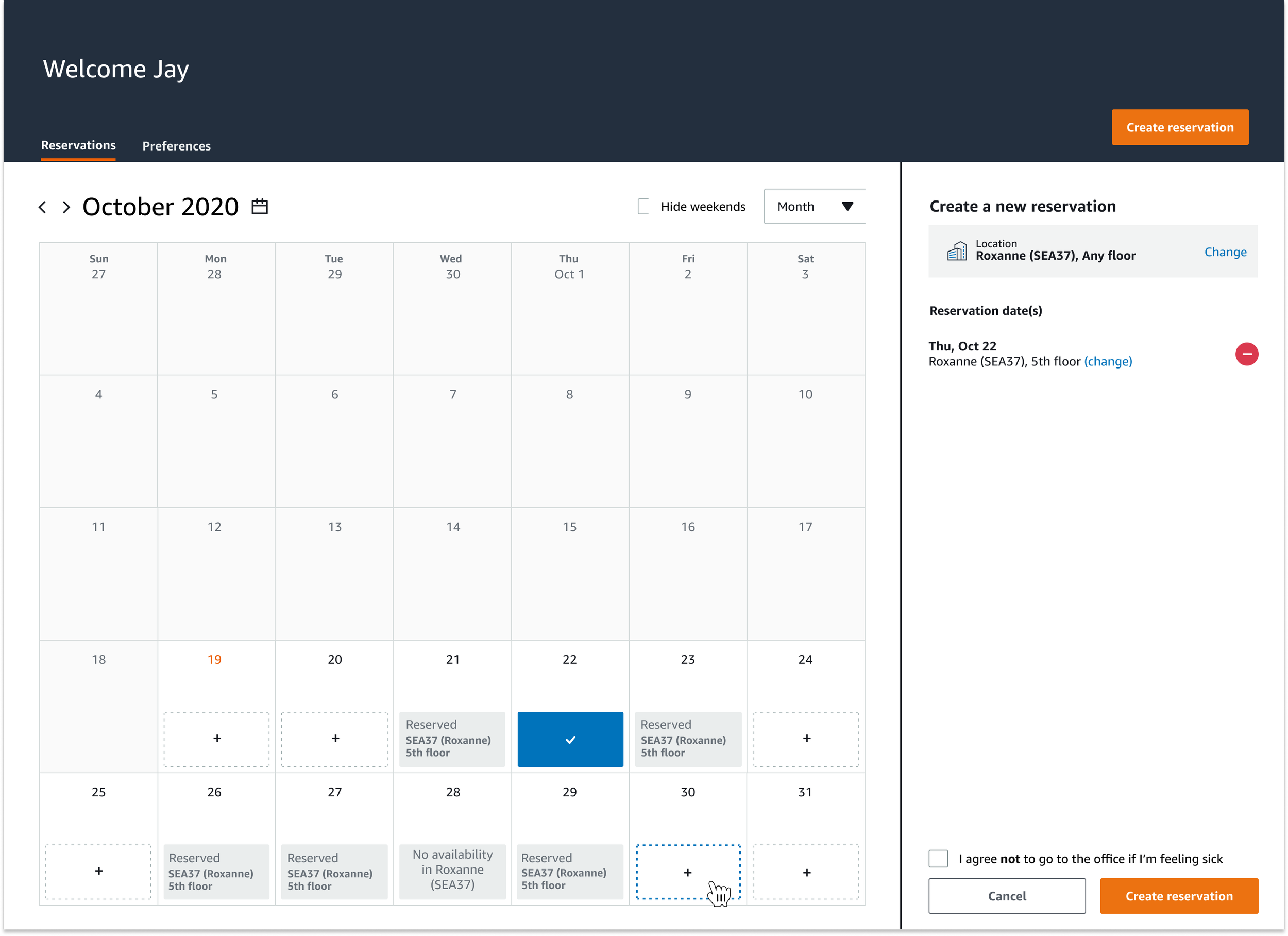This screenshot has height=936, width=1288.
Task: Click the floor (change) link
Action: tap(1107, 361)
